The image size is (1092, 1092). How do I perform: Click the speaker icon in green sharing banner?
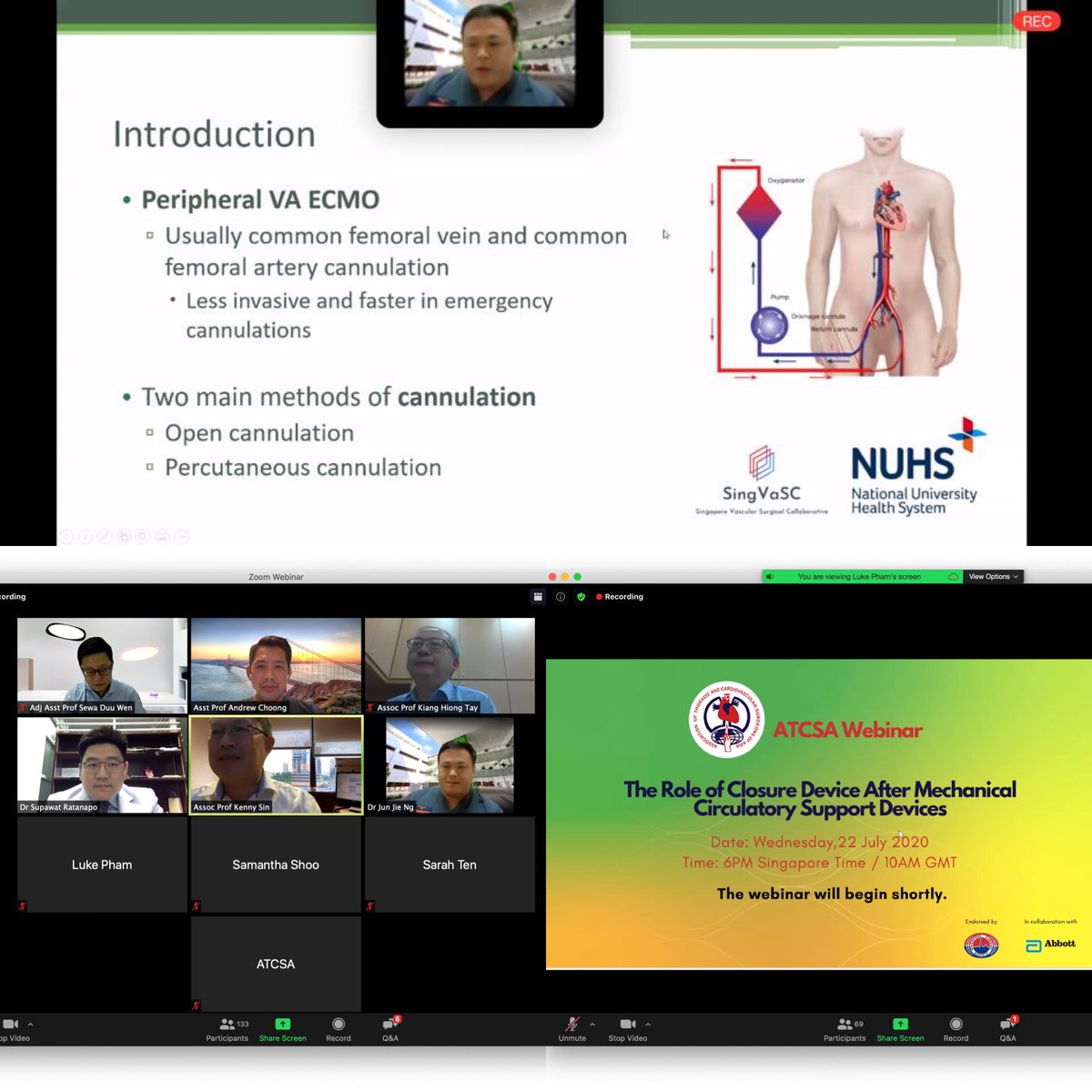tap(770, 576)
